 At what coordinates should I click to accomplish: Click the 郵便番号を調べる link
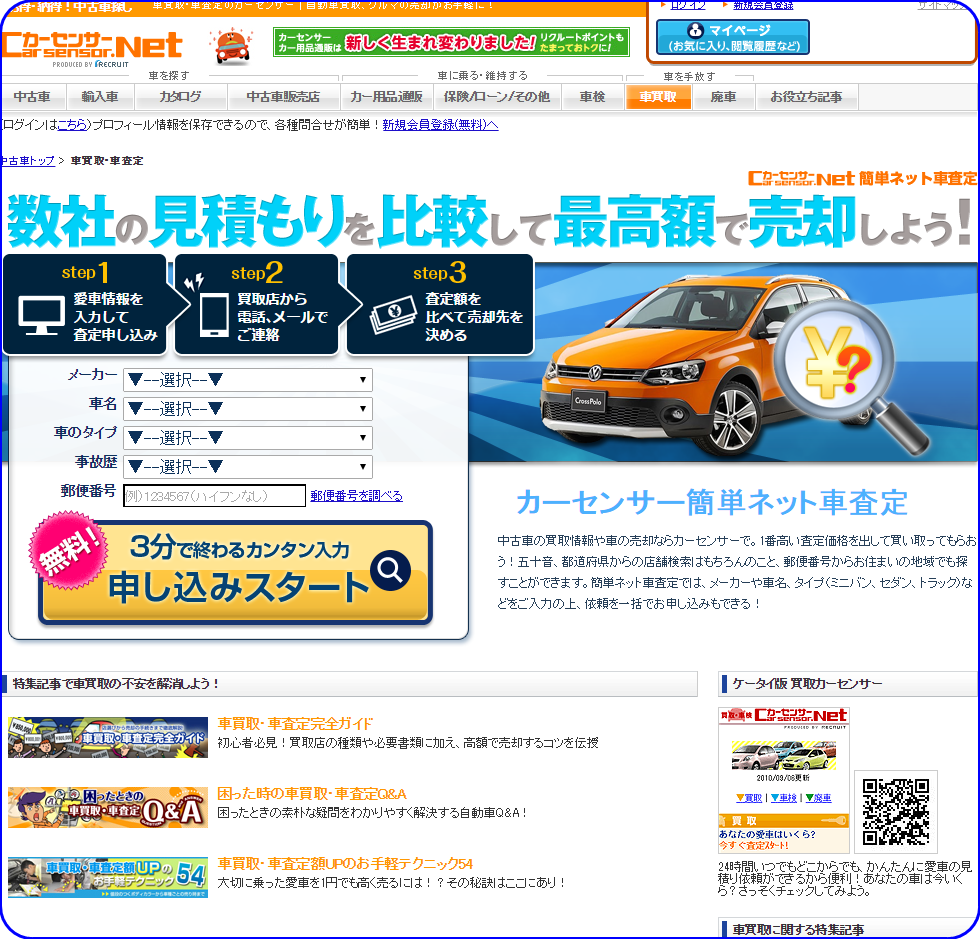point(356,496)
